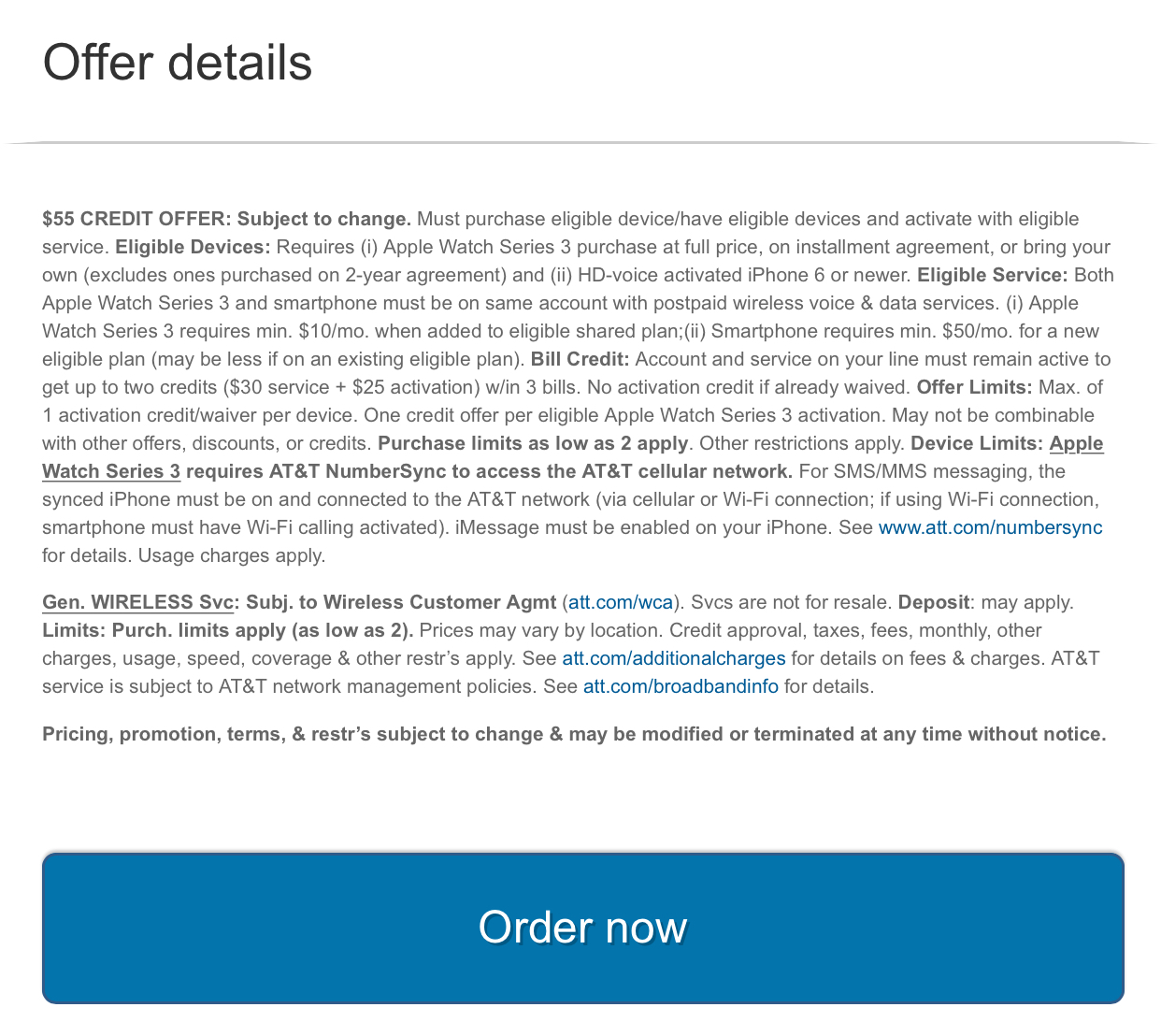Viewport: 1161px width, 1036px height.
Task: Click the Pricing, promotion, terms disclaimer line
Action: (x=574, y=734)
